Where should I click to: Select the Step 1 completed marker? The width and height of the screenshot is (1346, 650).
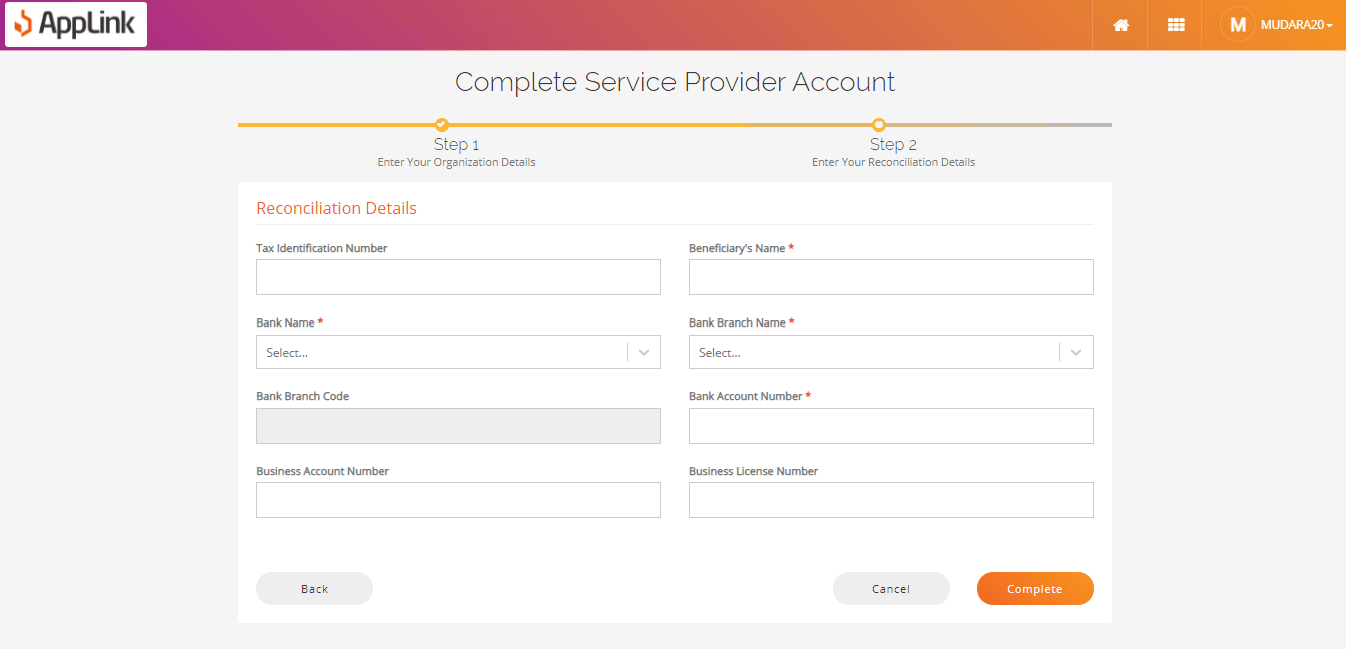click(442, 125)
